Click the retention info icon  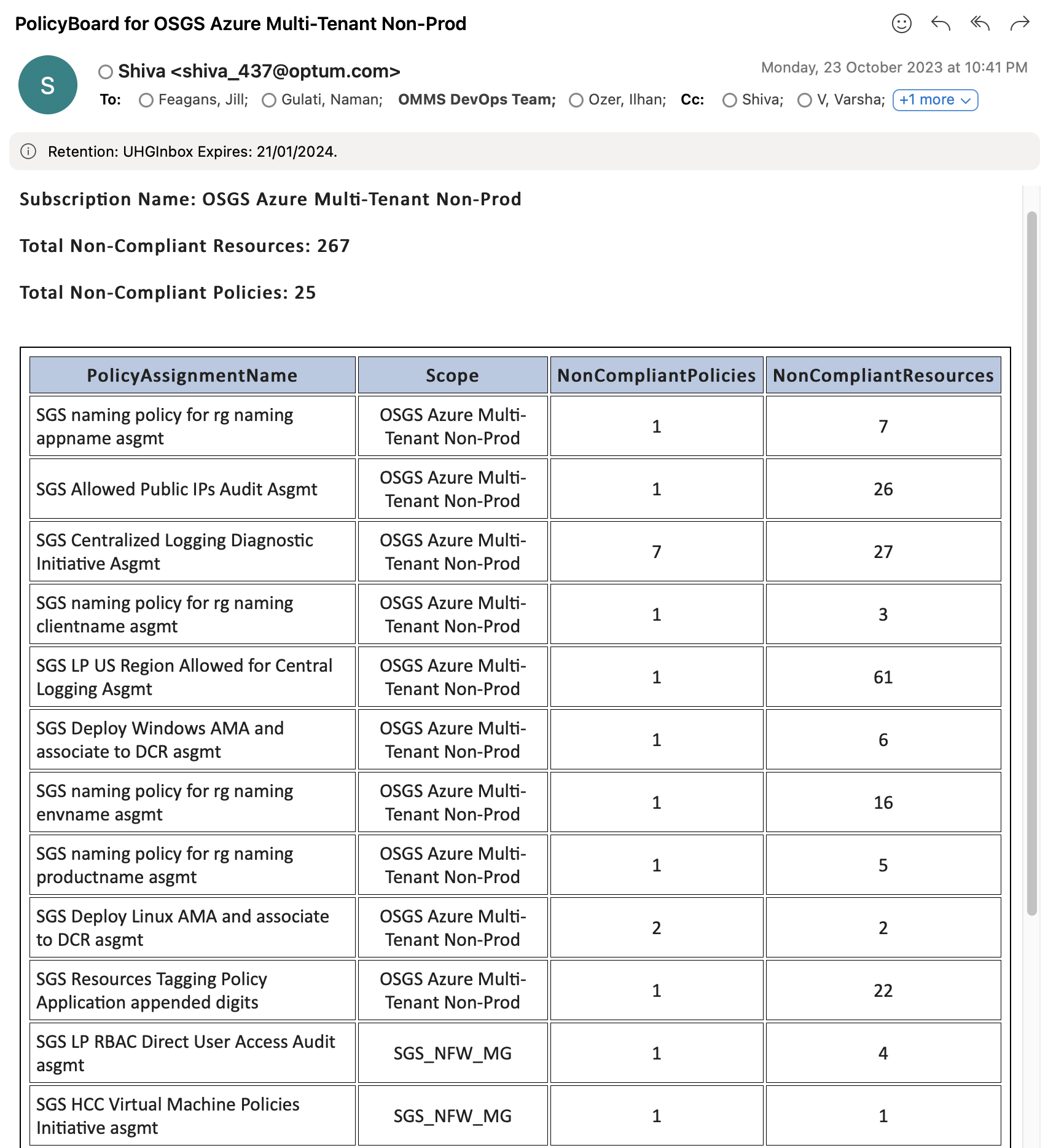pyautogui.click(x=28, y=151)
